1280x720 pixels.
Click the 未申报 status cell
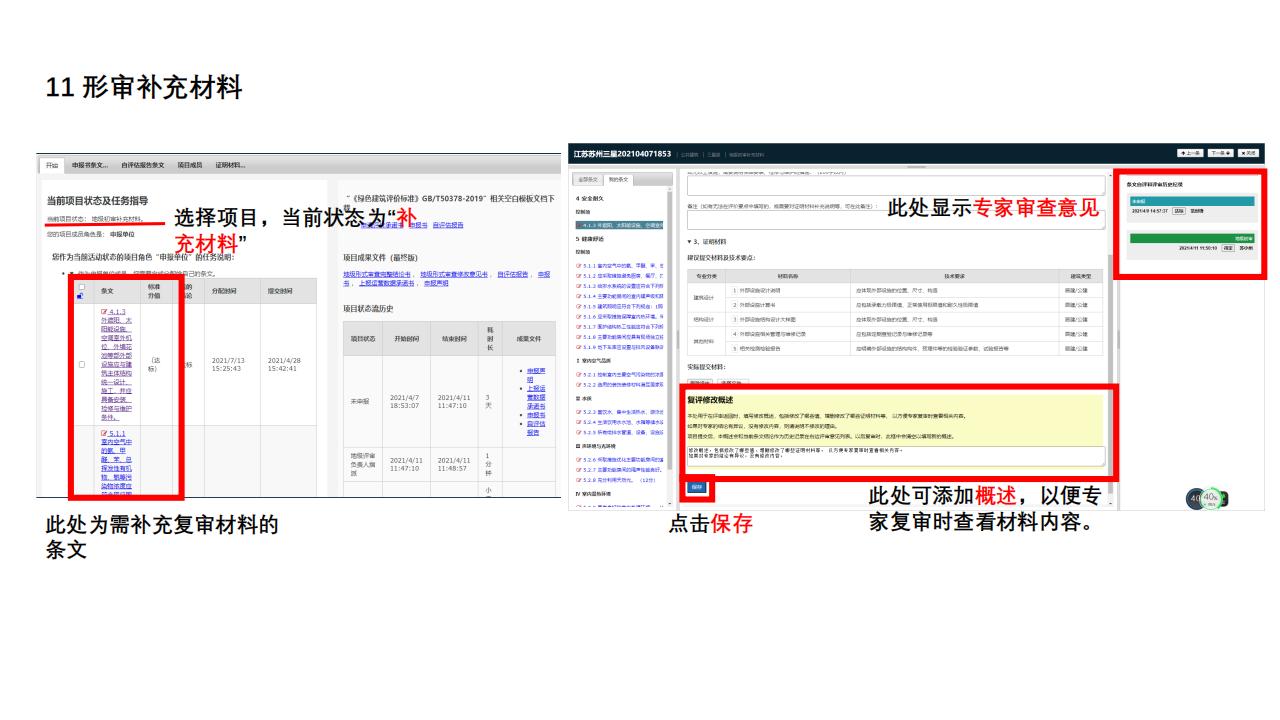click(x=363, y=401)
